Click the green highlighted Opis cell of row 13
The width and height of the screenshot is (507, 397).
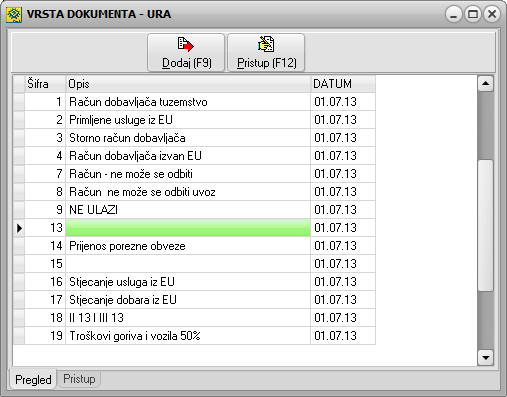[x=188, y=228]
